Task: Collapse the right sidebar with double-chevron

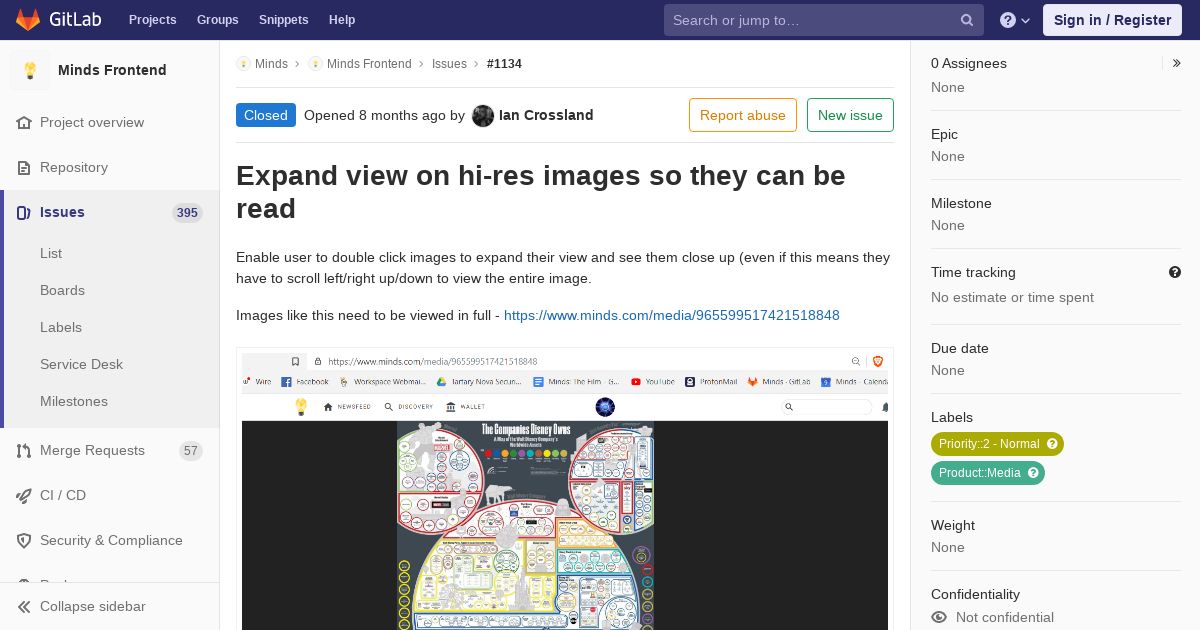Action: [1177, 63]
